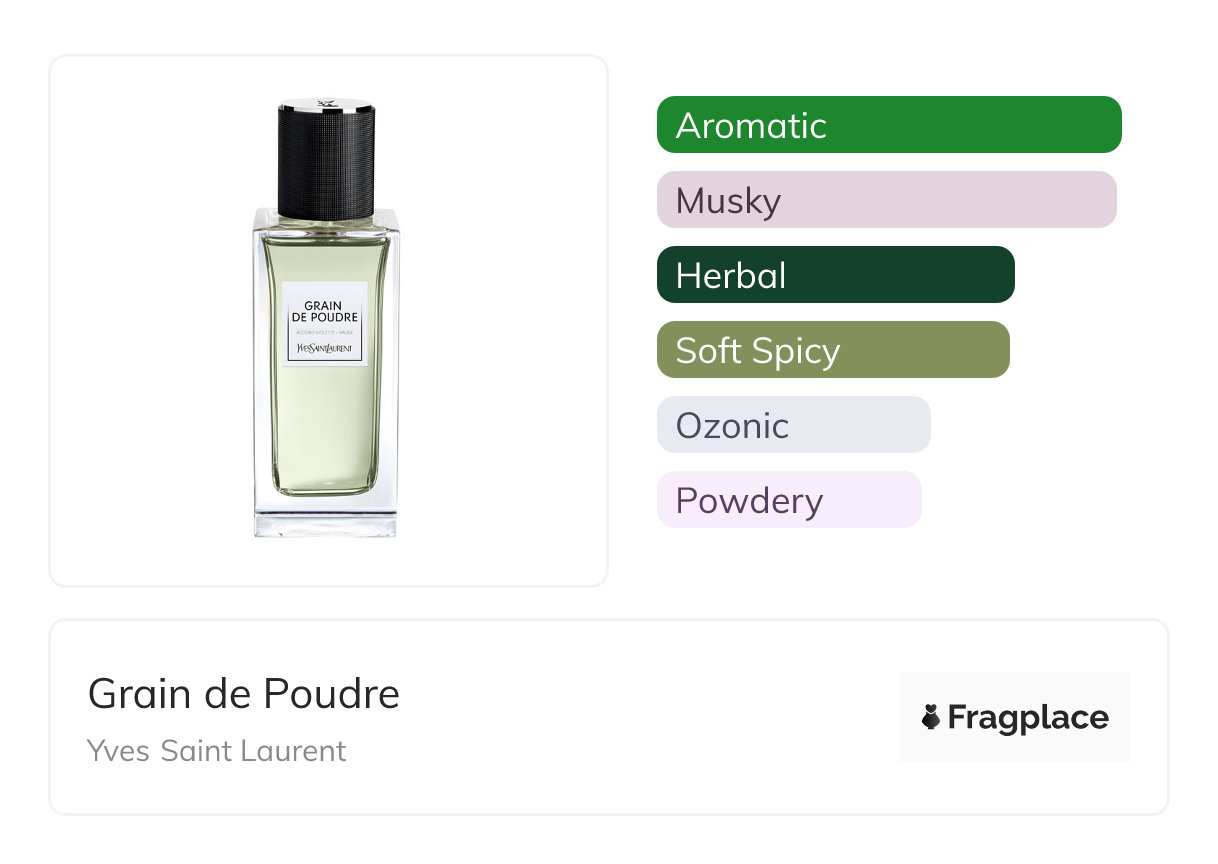Pick the Powdery accord bar
This screenshot has width=1218, height=864.
coord(789,500)
